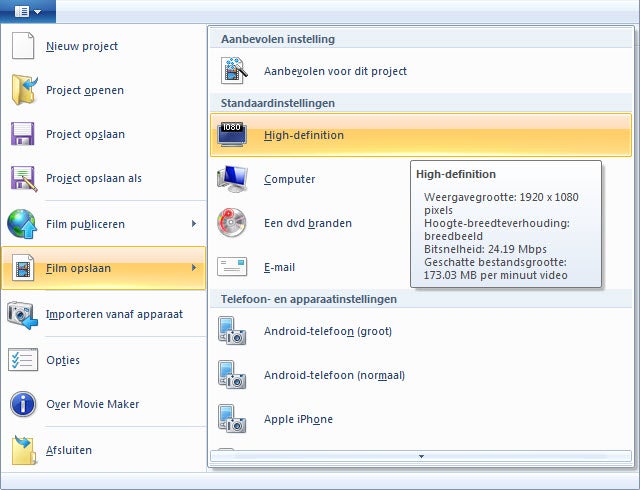Choose the Computer save option
This screenshot has width=640, height=490.
pyautogui.click(x=289, y=179)
